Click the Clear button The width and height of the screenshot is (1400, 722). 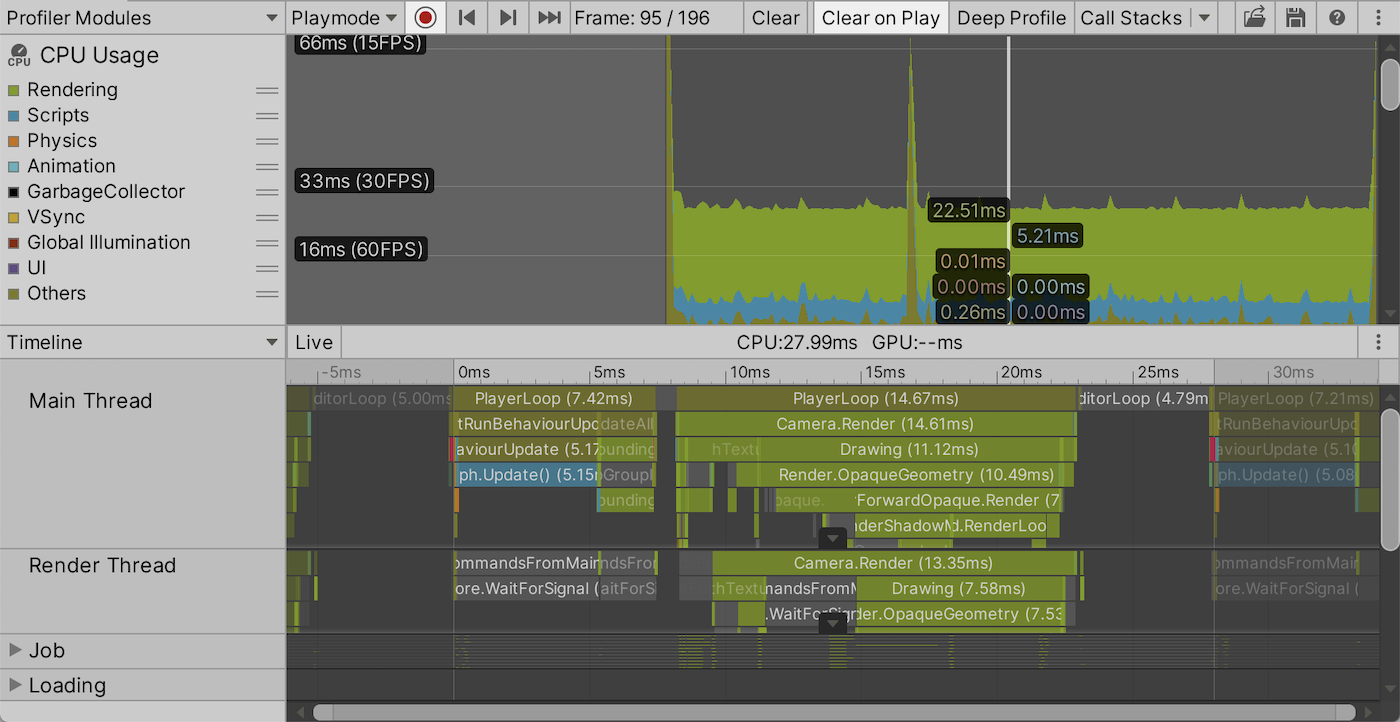coord(775,18)
